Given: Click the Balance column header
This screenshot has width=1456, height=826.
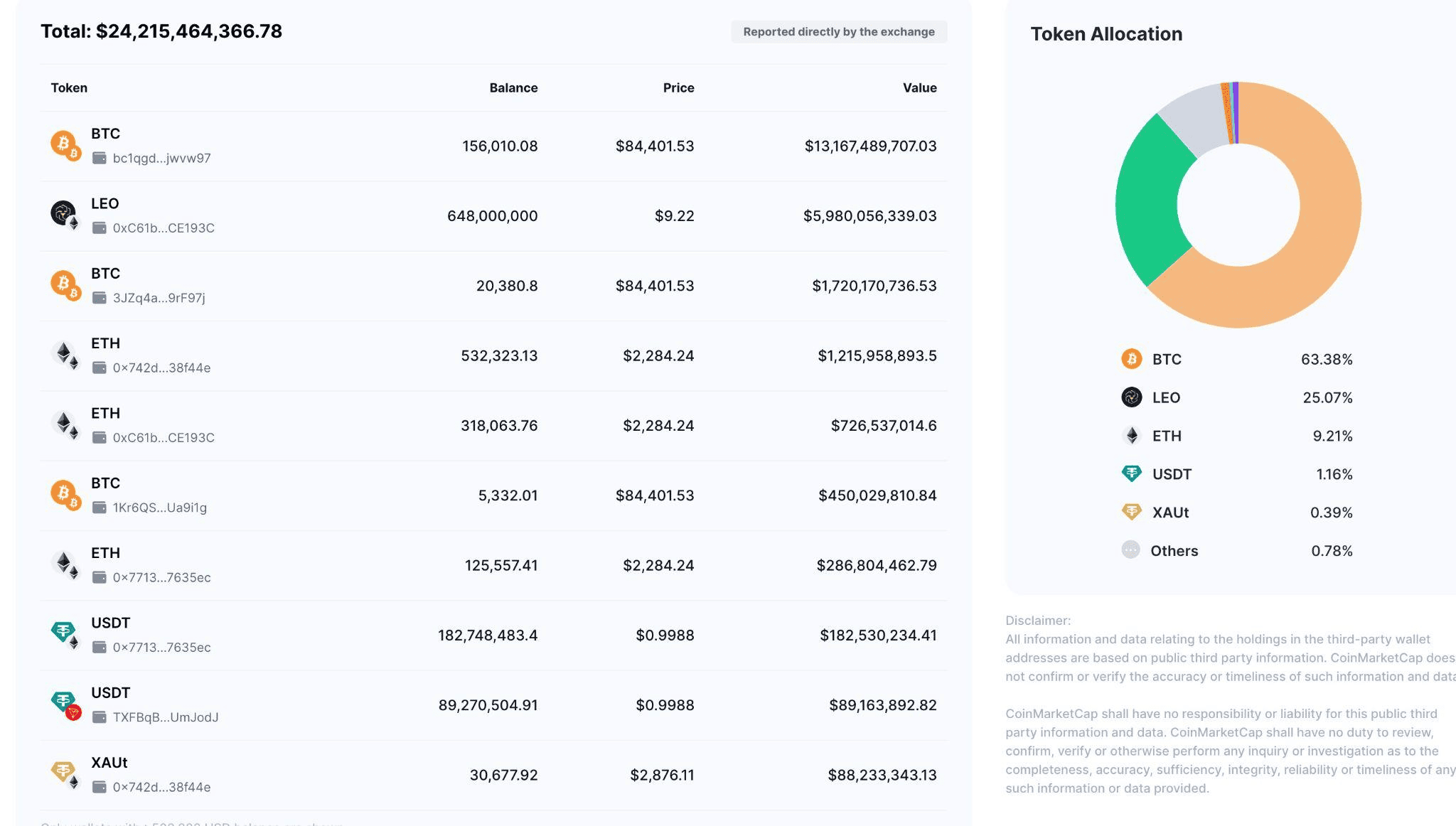Looking at the screenshot, I should 513,88.
